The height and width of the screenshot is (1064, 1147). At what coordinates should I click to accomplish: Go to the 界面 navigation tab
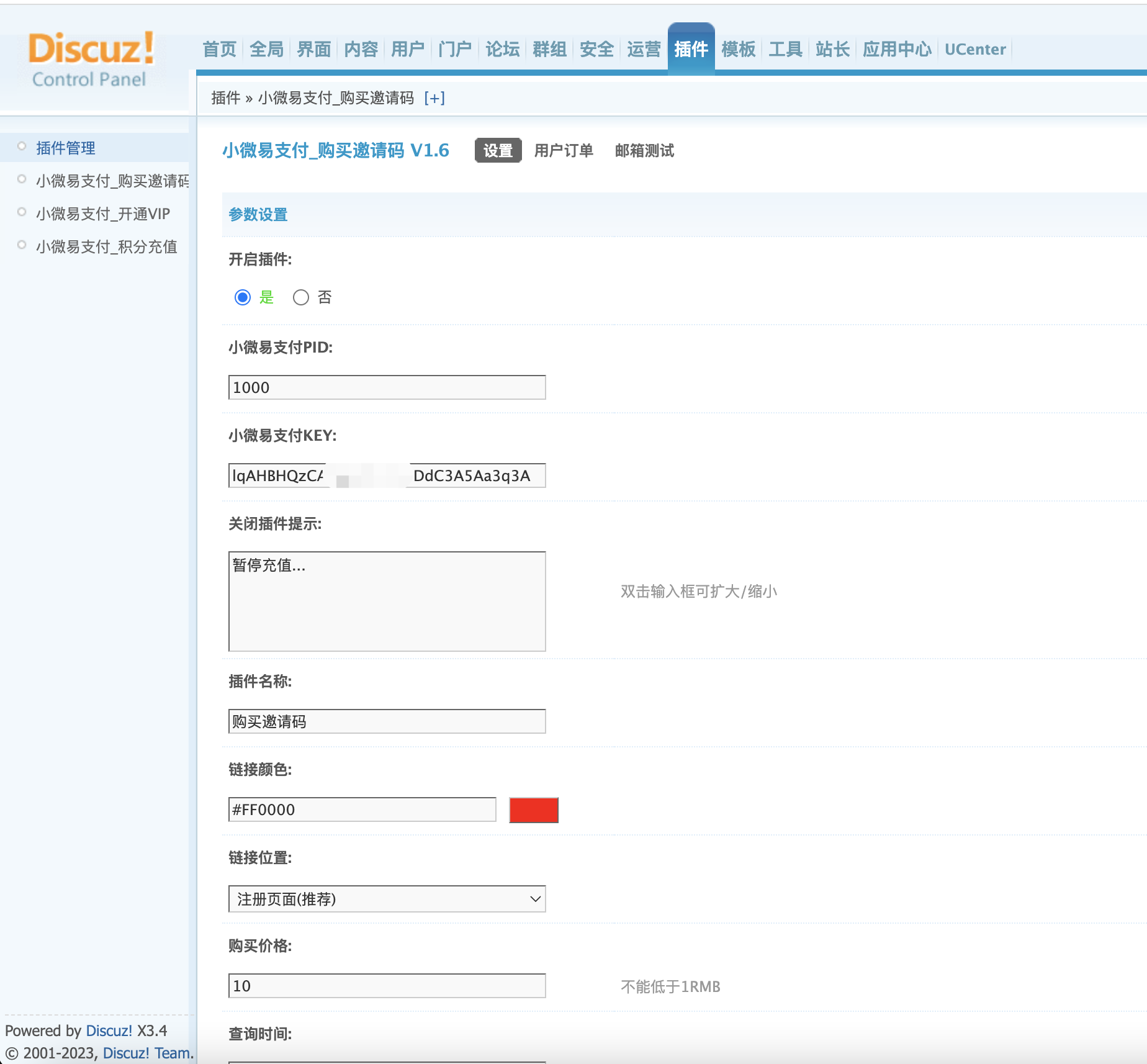314,49
